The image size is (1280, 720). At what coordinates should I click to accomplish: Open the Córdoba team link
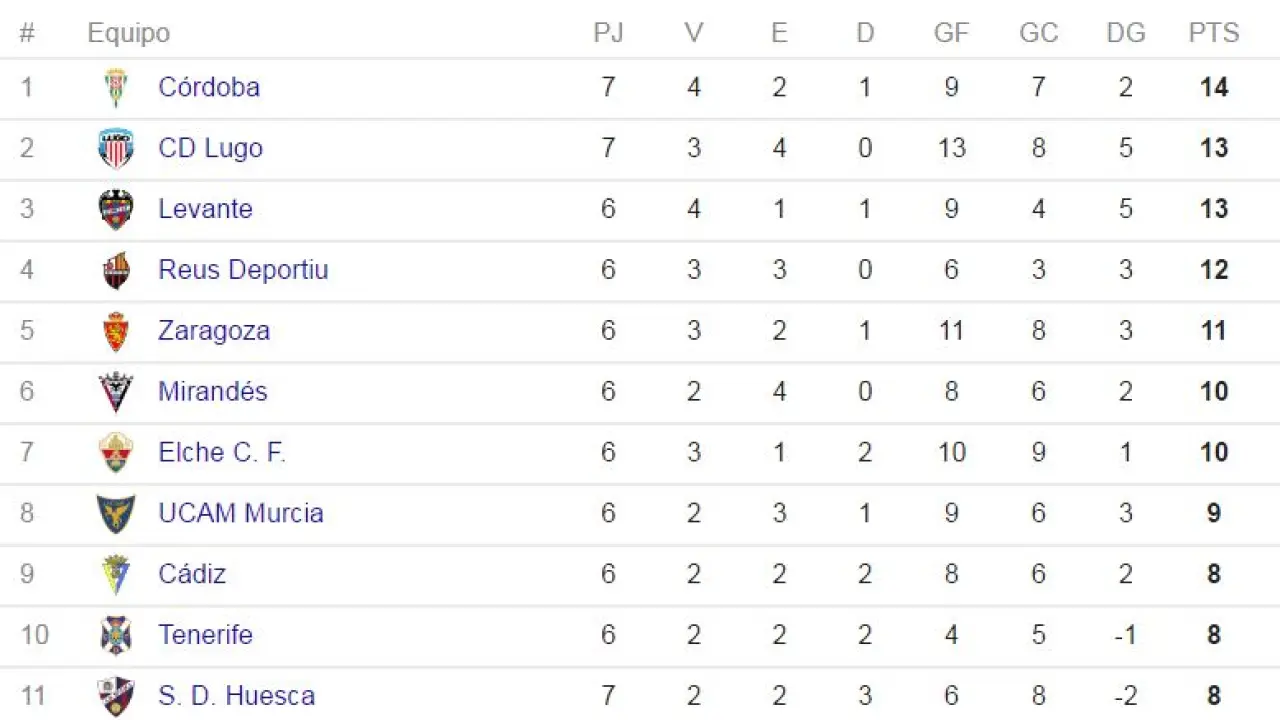[209, 87]
